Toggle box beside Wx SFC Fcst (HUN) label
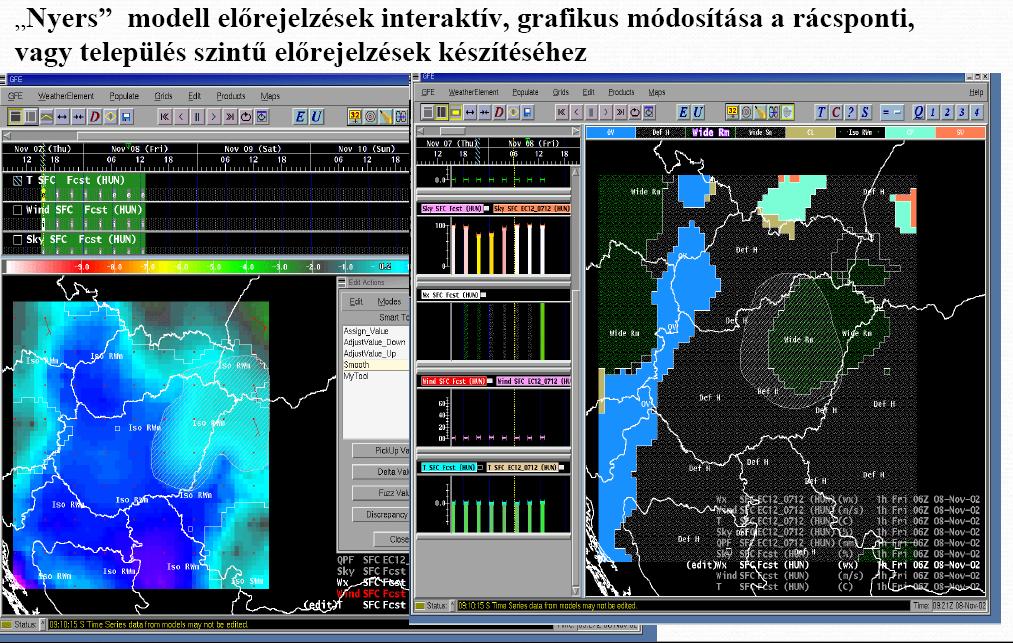 tap(483, 295)
